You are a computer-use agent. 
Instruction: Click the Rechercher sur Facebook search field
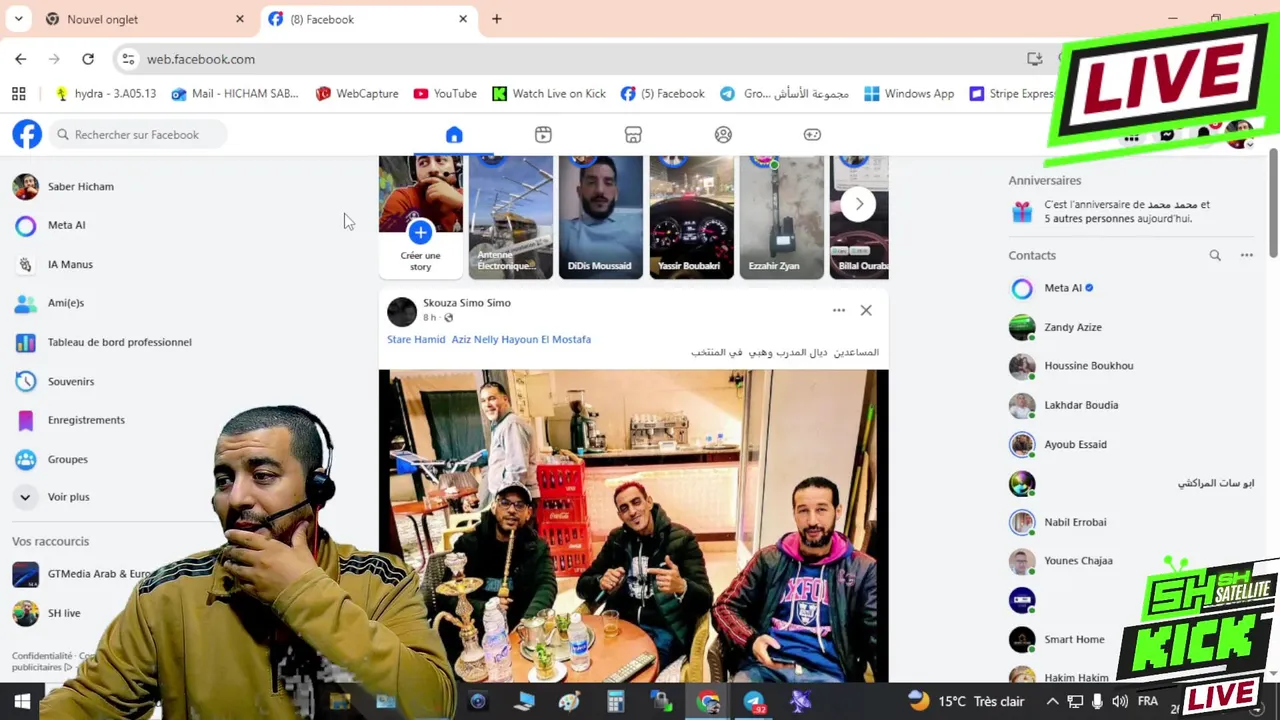[137, 134]
